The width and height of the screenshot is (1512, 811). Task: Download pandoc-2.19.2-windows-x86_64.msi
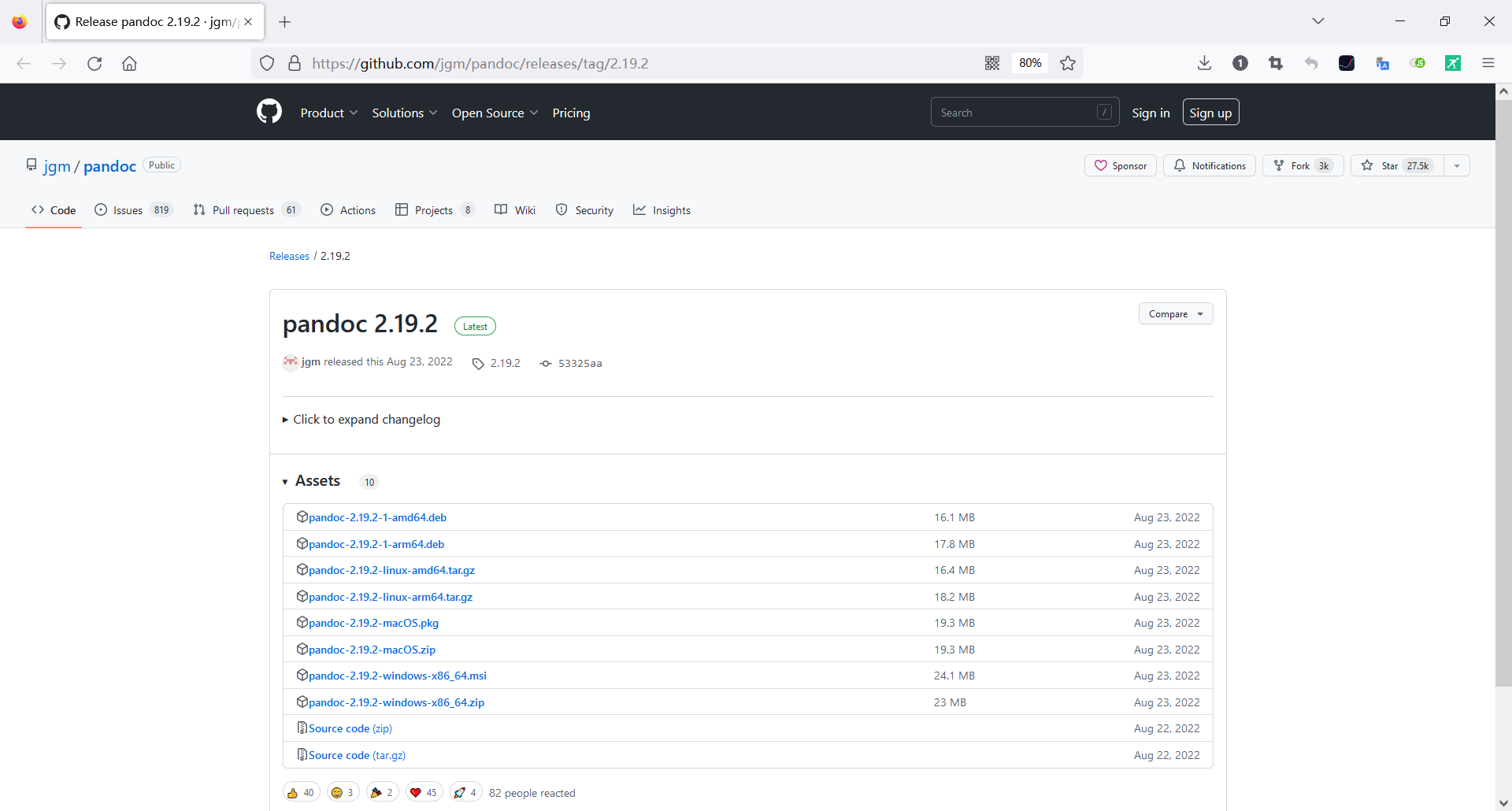[x=398, y=676]
